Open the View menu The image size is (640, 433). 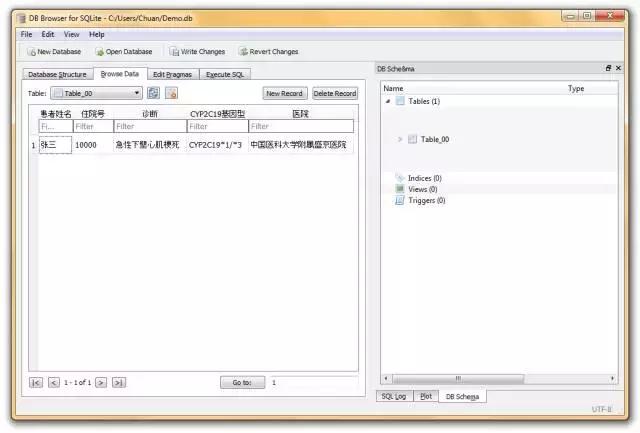[x=71, y=34]
